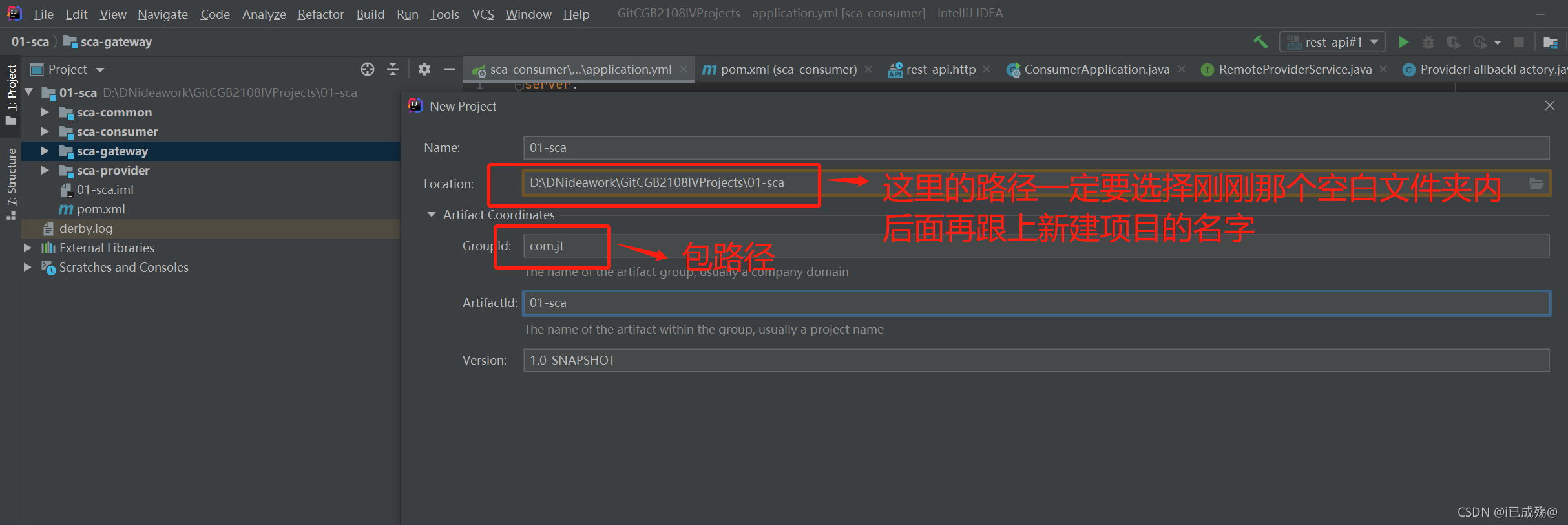The image size is (1568, 525).
Task: Close the RemoteProviderService.java tab
Action: click(1383, 69)
